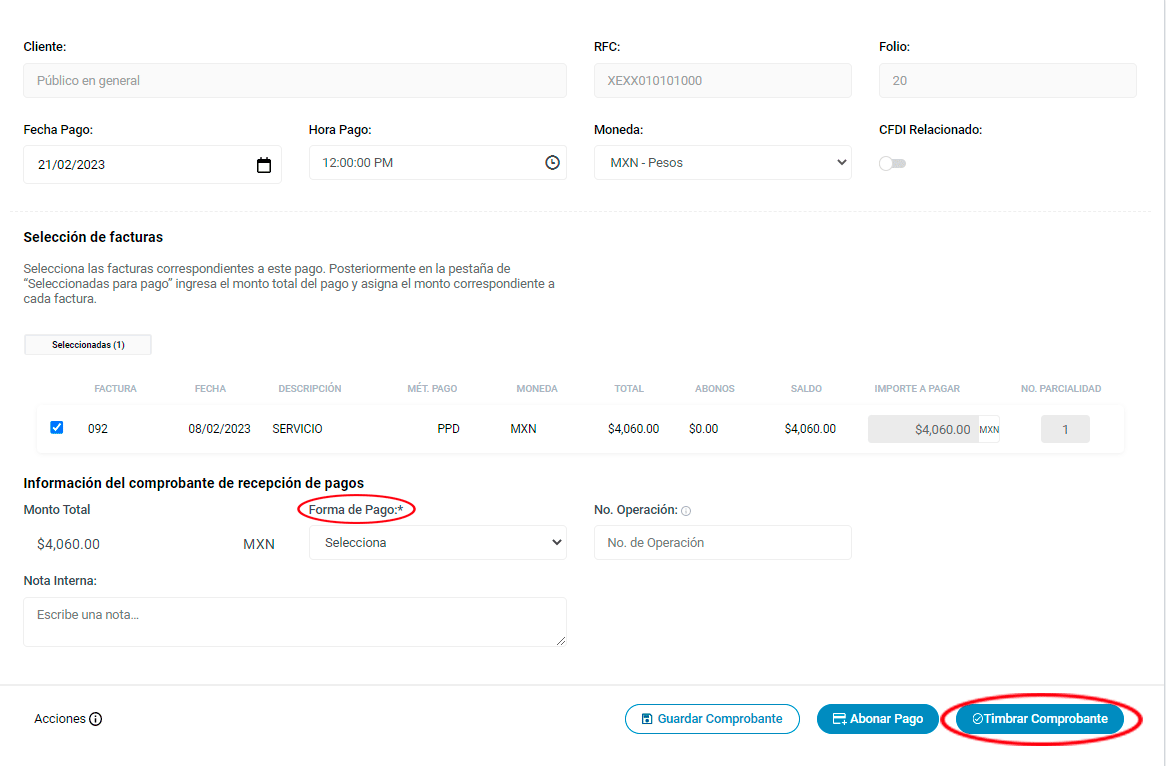Image resolution: width=1166 pixels, height=766 pixels.
Task: Switch to the Seleccionadas (1) tab
Action: tap(88, 344)
